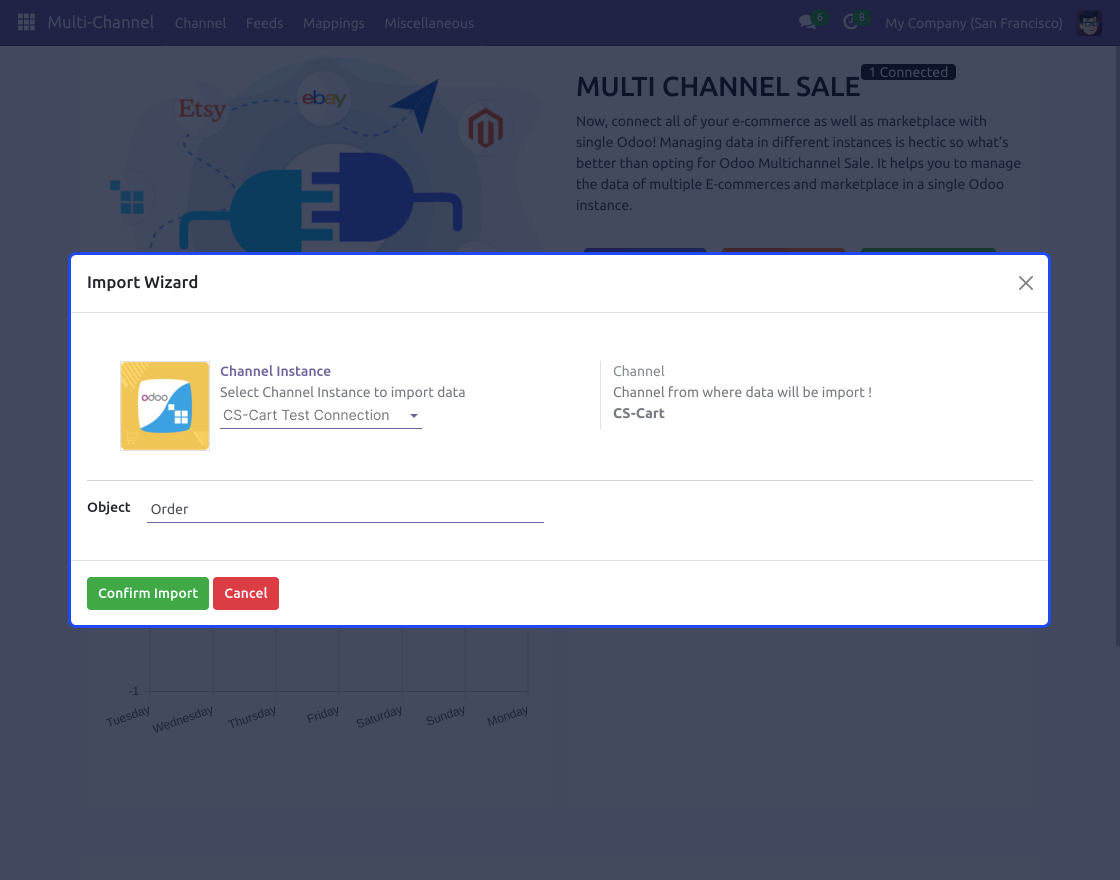Screen dimensions: 1120x880
Task: Open the Miscellaneous menu
Action: tap(429, 23)
